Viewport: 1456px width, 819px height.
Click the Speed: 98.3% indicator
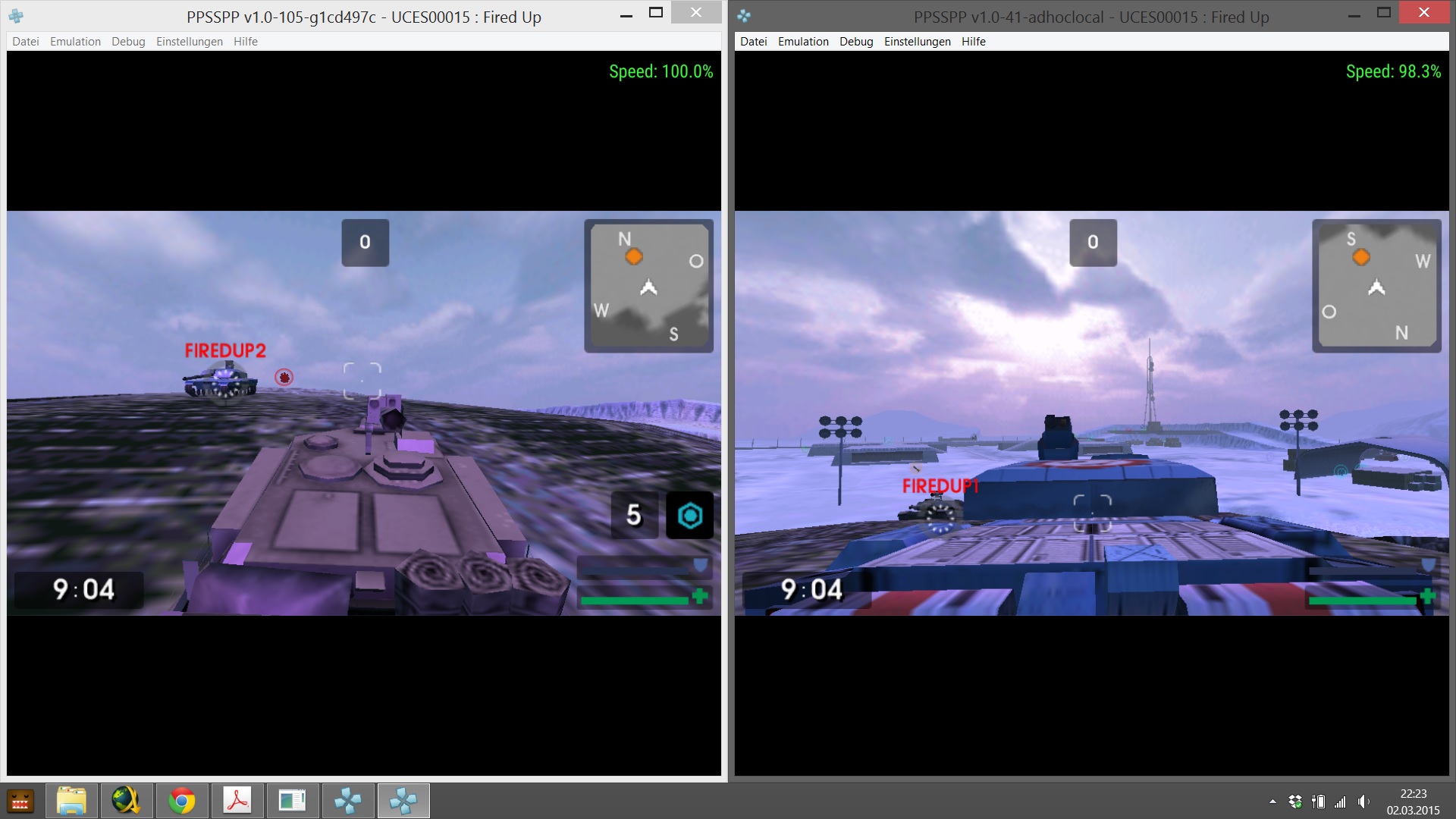[1393, 72]
